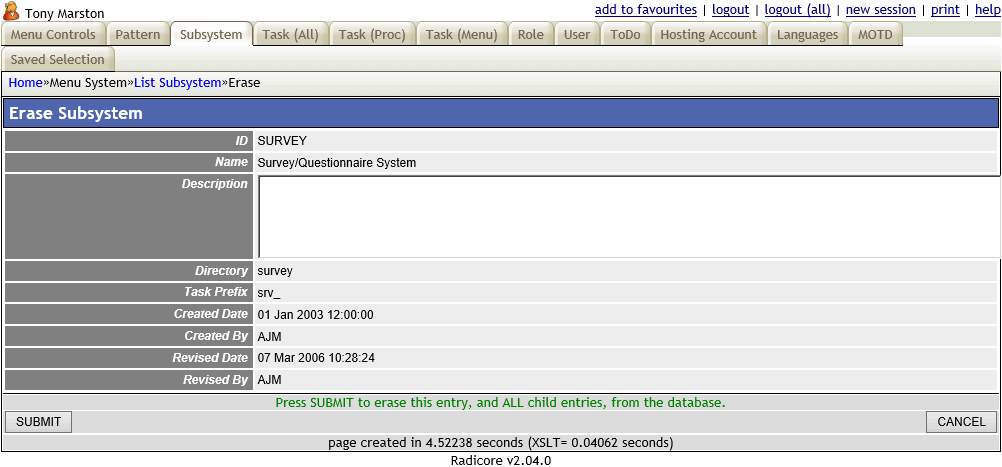1002x467 pixels.
Task: Open the Menu Controls tab
Action: tap(53, 35)
